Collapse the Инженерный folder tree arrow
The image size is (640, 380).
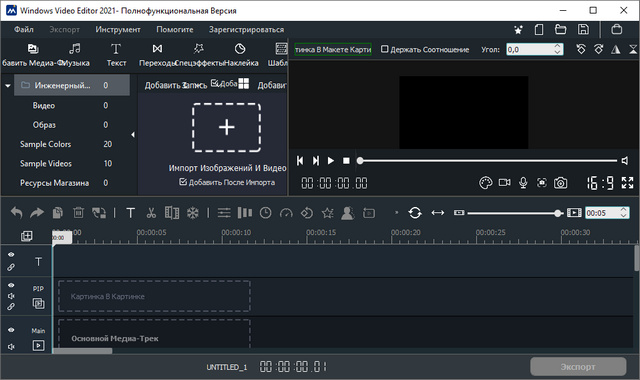pos(8,86)
